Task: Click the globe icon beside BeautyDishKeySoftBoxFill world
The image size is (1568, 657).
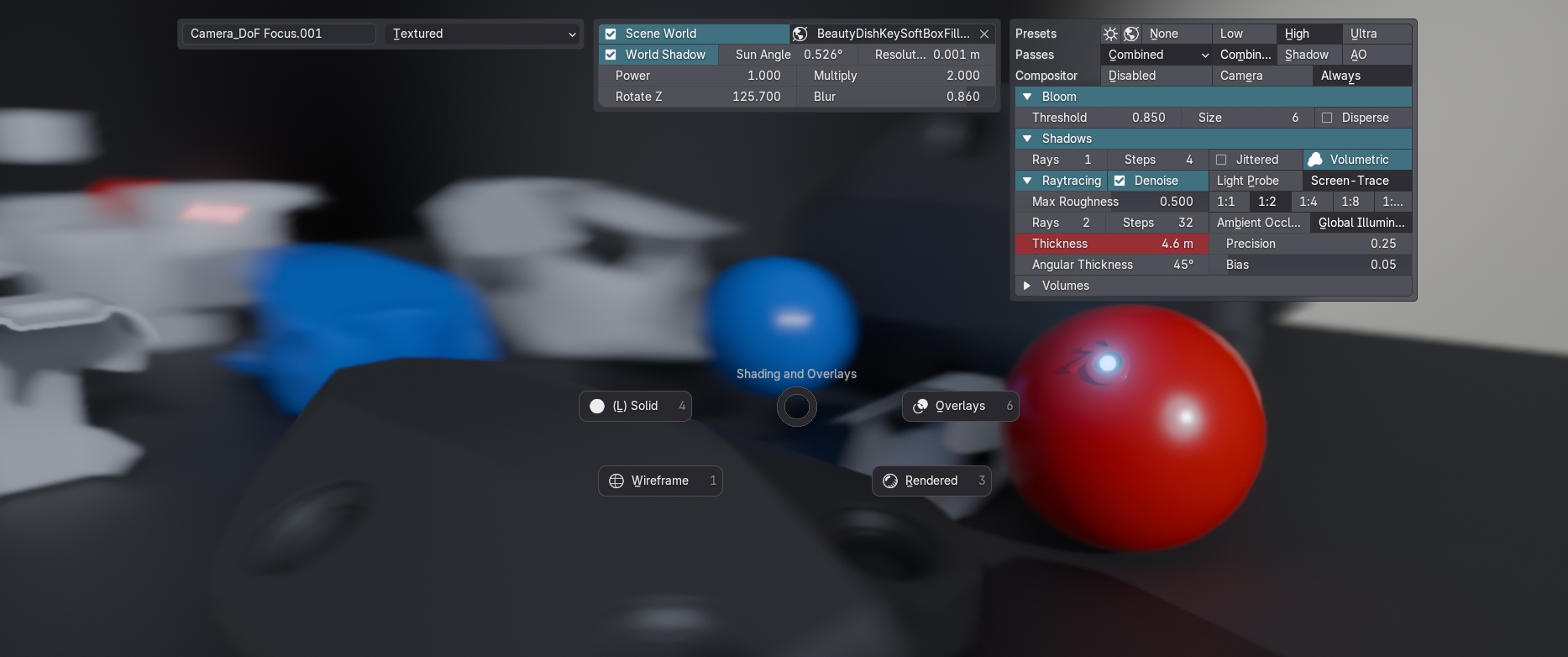Action: [x=800, y=34]
